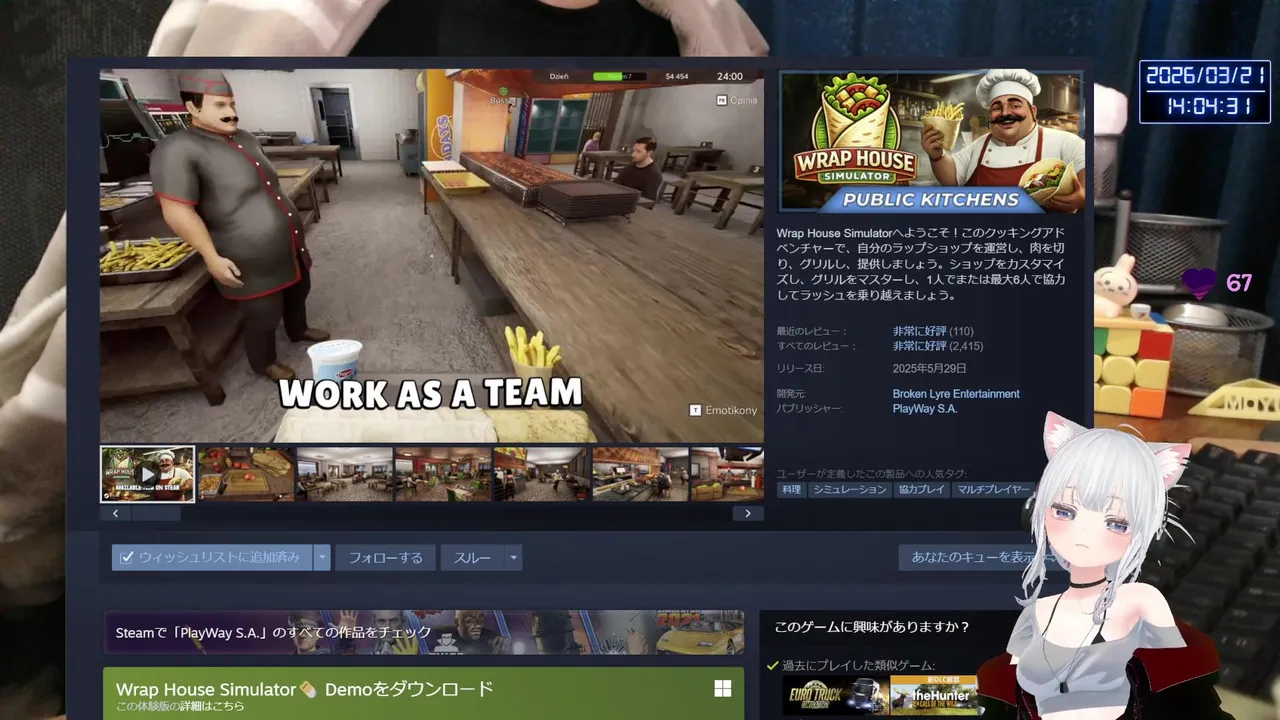
Task: Click the 開発元: label
Action: (x=791, y=394)
